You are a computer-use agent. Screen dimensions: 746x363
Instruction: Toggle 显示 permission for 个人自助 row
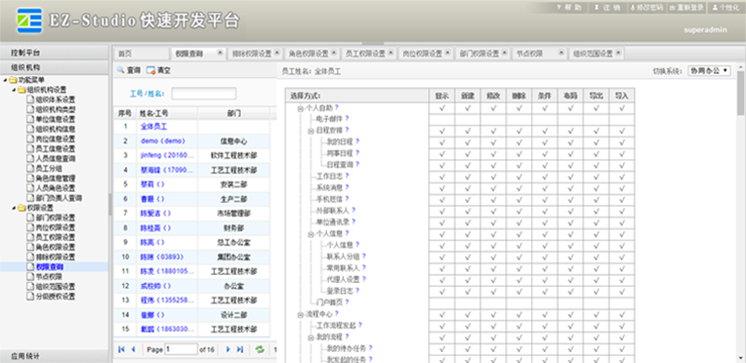click(x=442, y=108)
